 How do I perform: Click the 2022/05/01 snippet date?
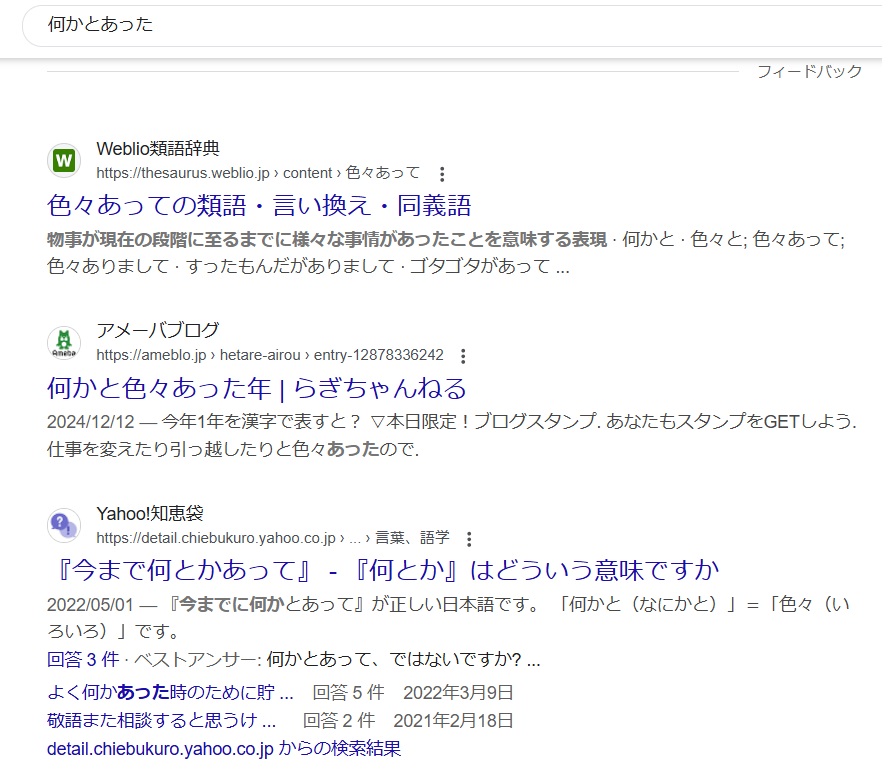point(91,605)
